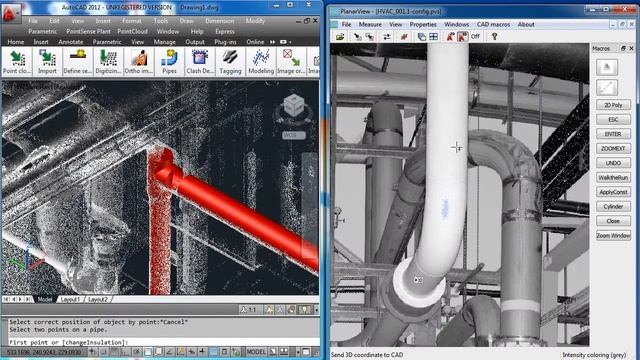Screen dimensions: 640x360
Task: Open the Modeling ribbon tool
Action: pos(261,62)
